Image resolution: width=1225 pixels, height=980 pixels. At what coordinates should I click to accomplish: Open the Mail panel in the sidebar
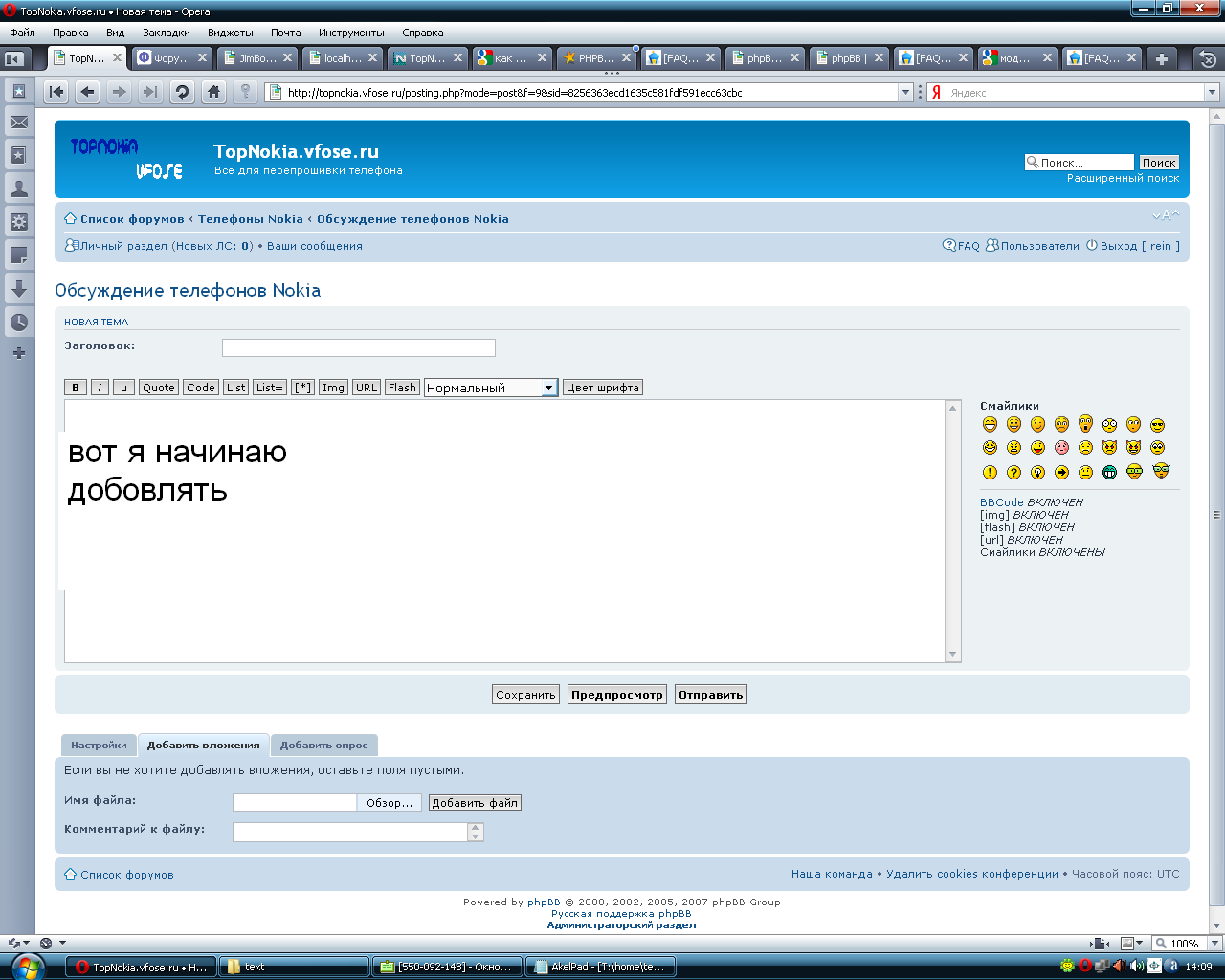[18, 122]
